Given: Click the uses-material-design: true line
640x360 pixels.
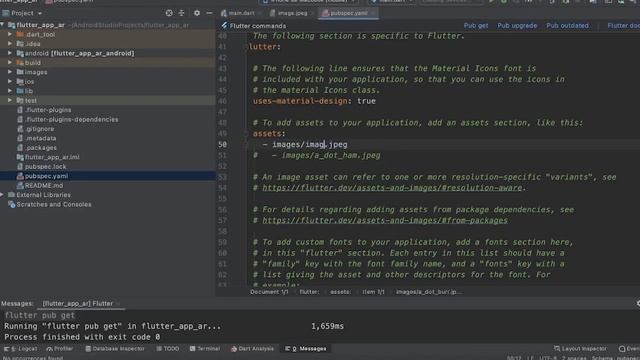Looking at the screenshot, I should click(x=314, y=101).
